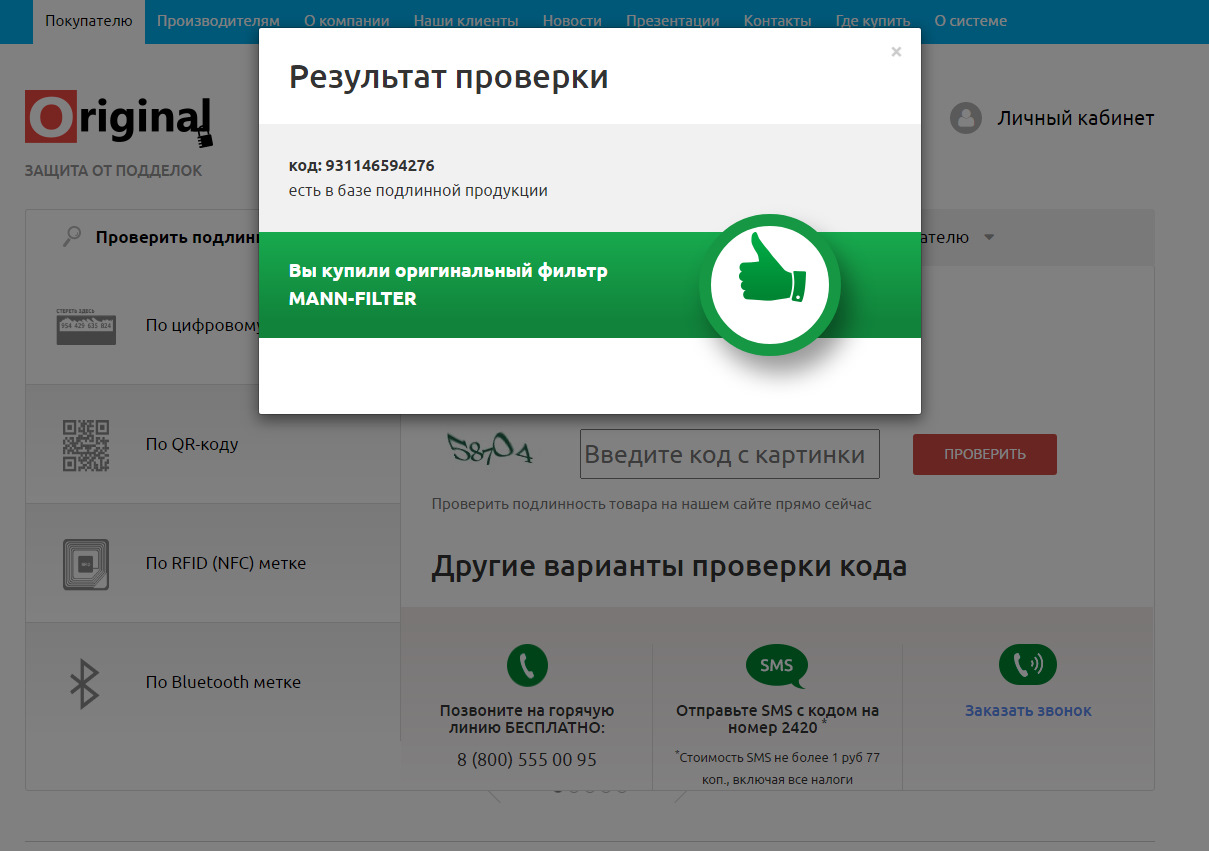Screen dimensions: 1209x851
Task: Click the code 931146594276 text
Action: pyautogui.click(x=380, y=166)
